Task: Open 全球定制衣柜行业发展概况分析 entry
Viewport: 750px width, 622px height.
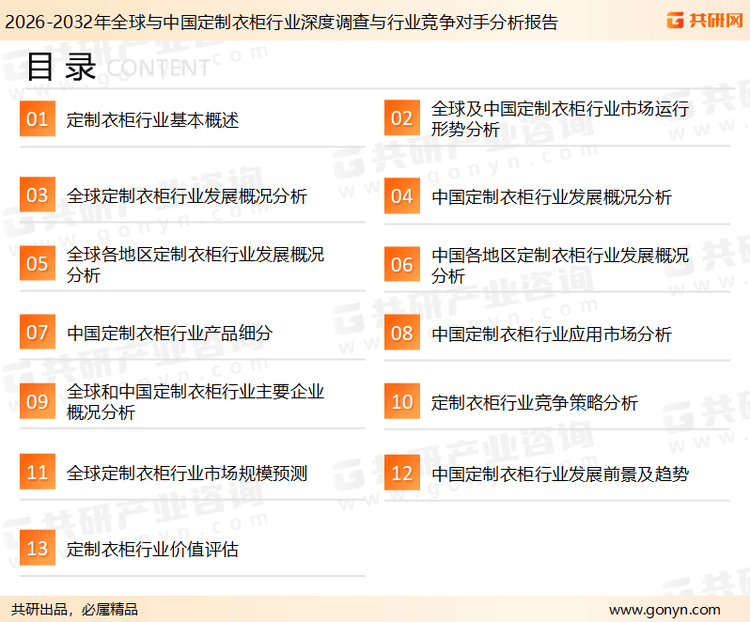Action: [x=186, y=196]
